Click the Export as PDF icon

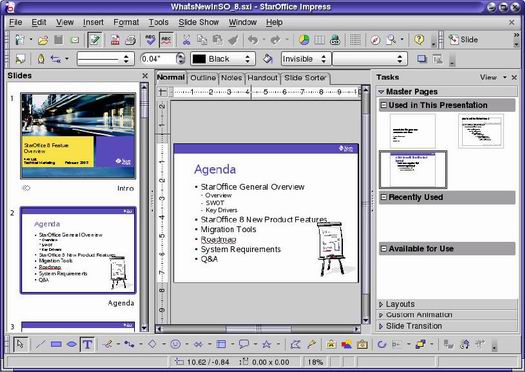point(115,40)
